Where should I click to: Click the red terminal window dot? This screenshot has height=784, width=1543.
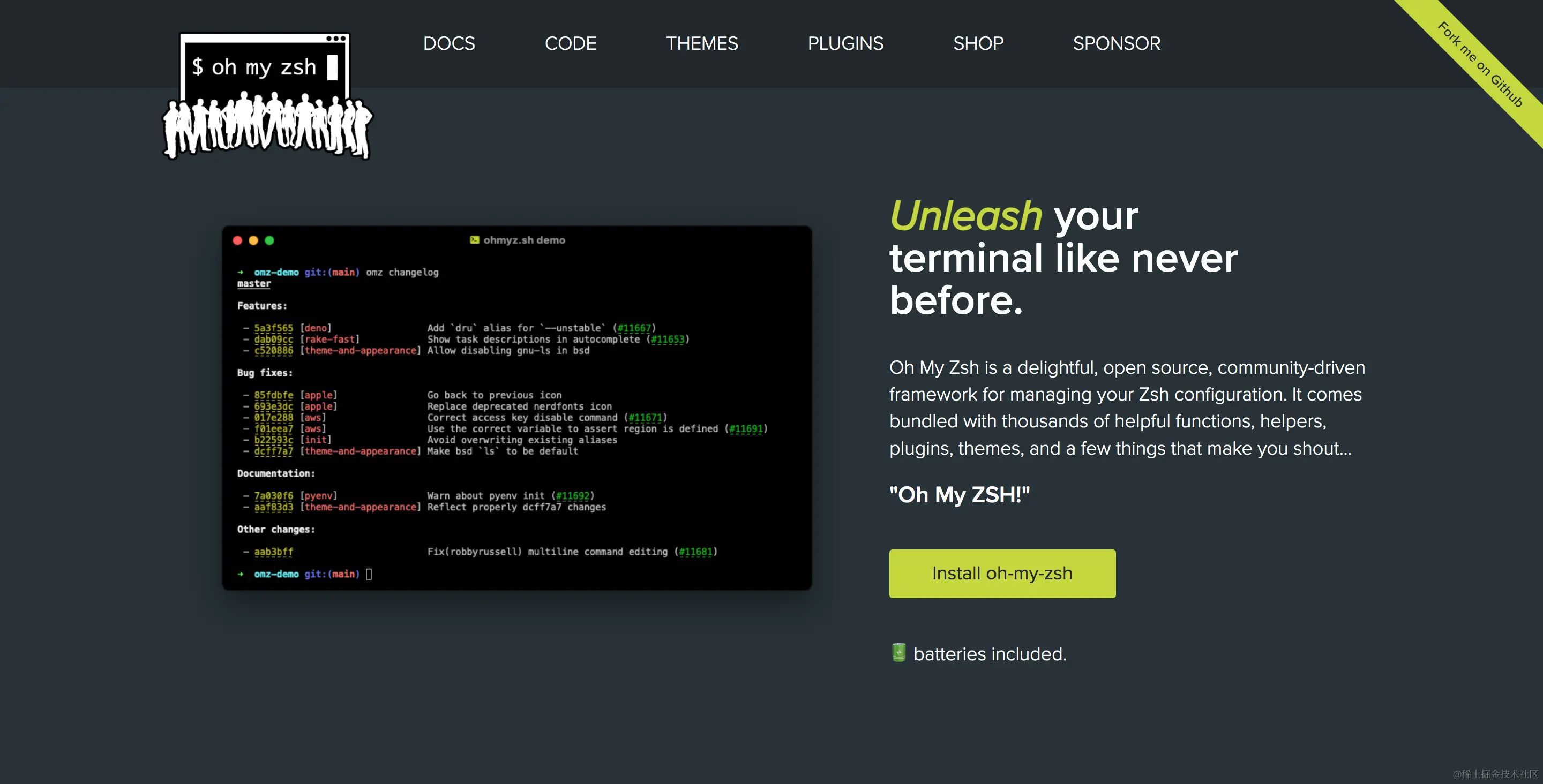[237, 240]
